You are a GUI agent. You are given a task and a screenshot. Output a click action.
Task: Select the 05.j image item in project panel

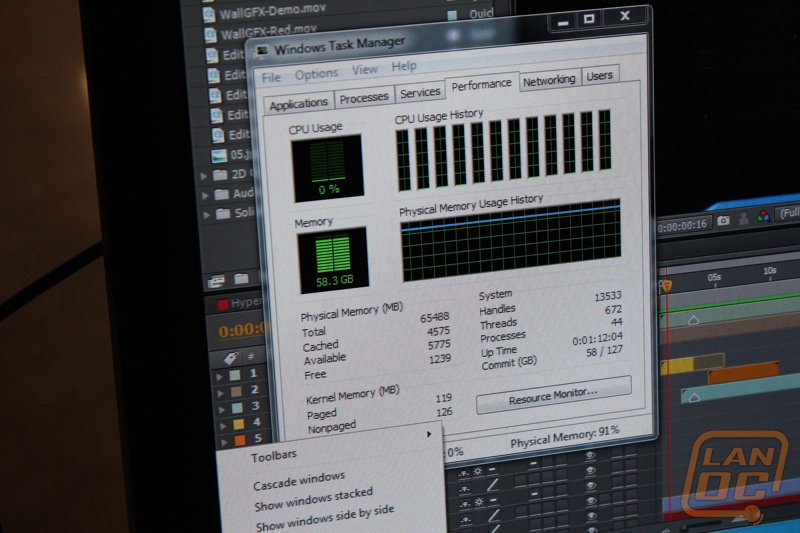coord(240,154)
